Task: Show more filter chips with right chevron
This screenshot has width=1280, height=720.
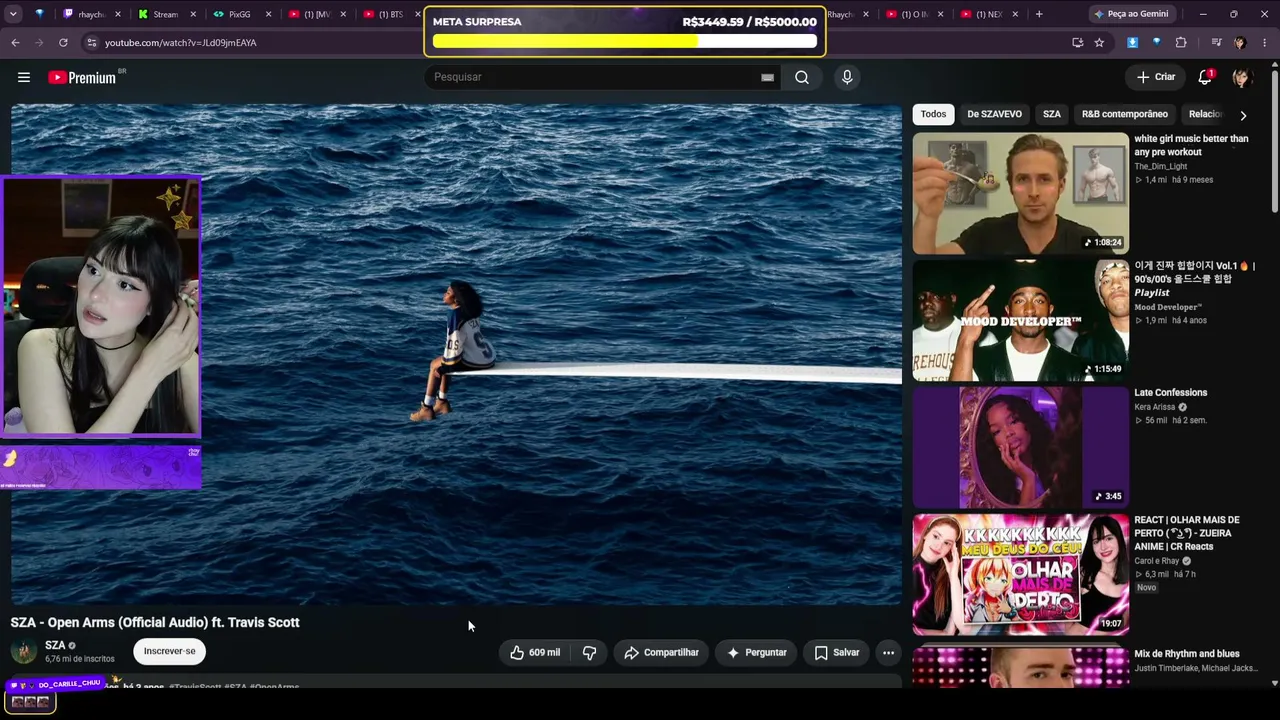Action: pyautogui.click(x=1243, y=115)
